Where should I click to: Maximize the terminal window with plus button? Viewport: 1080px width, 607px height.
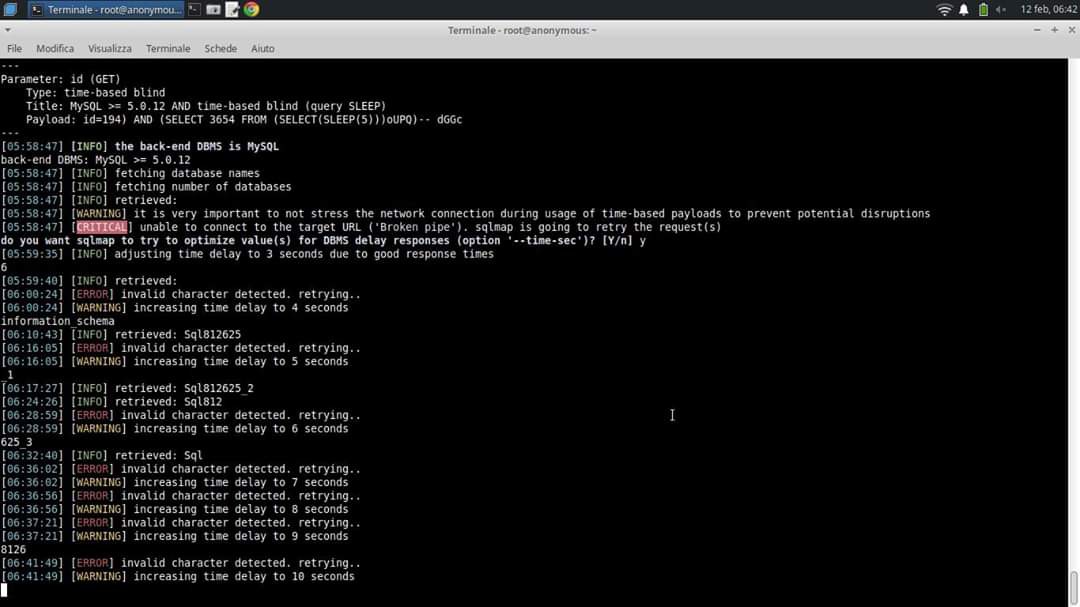pyautogui.click(x=1055, y=30)
